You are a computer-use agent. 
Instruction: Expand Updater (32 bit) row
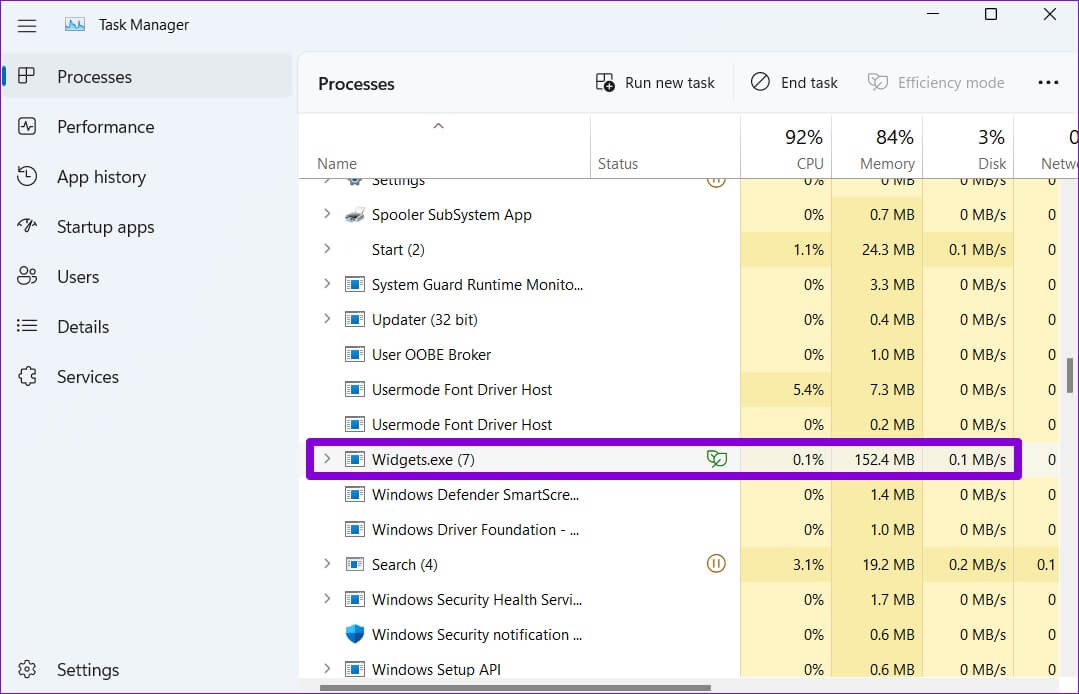point(327,318)
